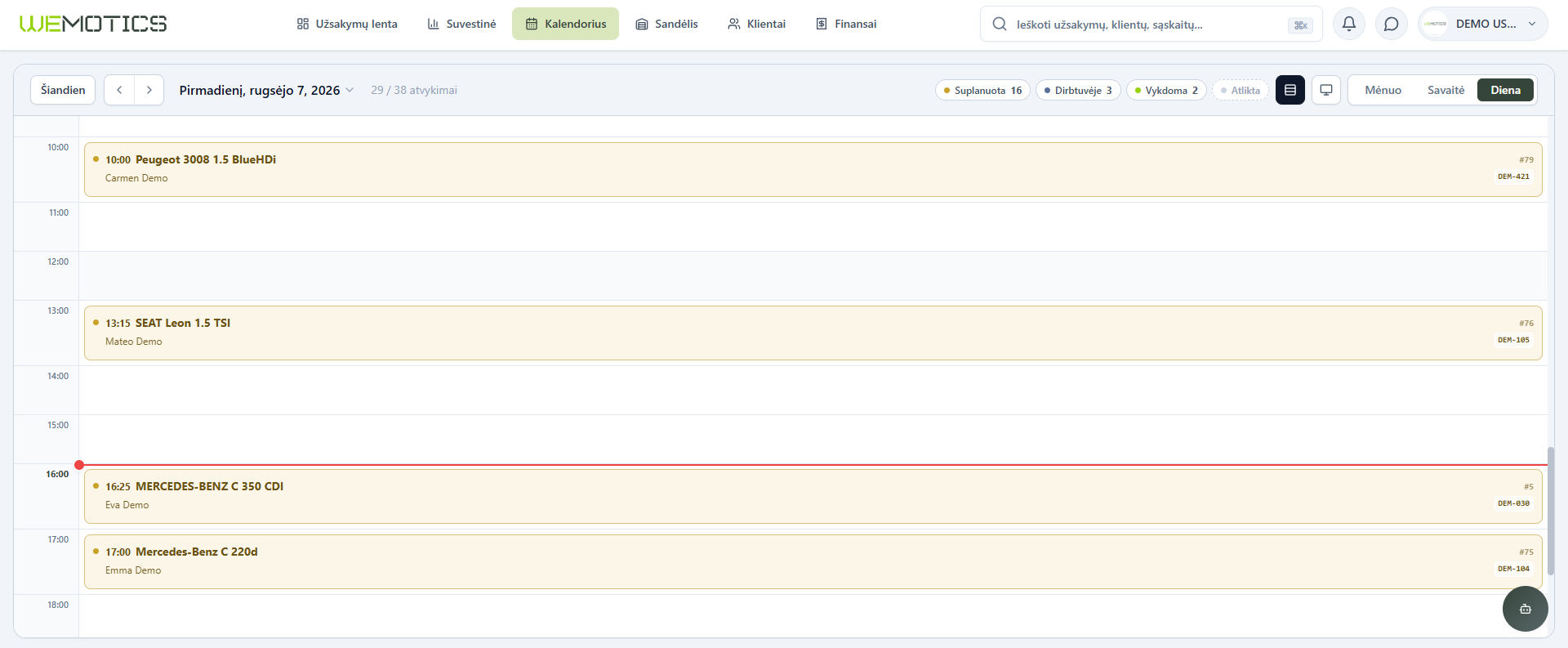Click the DEM-104 plate tag
The height and width of the screenshot is (648, 1568).
point(1513,569)
